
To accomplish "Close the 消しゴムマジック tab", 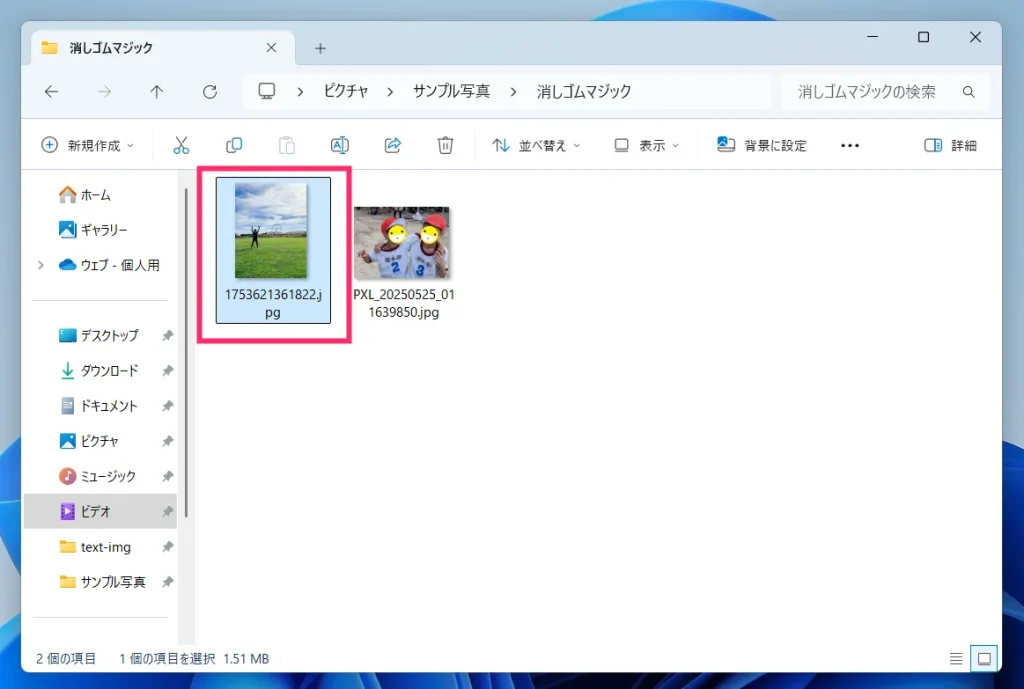I will pyautogui.click(x=271, y=48).
